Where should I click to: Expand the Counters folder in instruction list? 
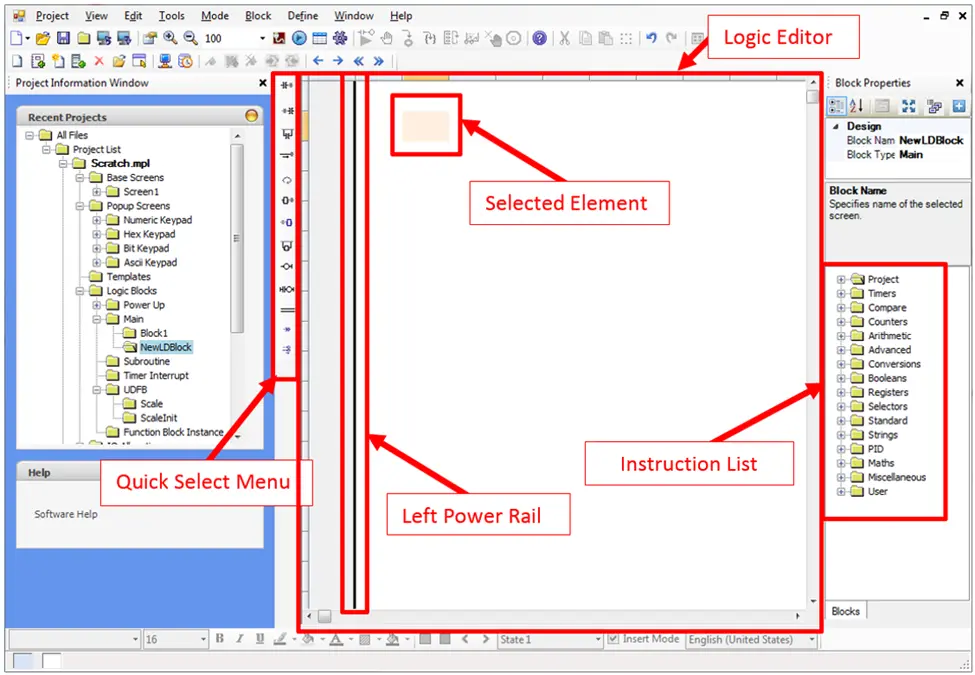click(841, 322)
